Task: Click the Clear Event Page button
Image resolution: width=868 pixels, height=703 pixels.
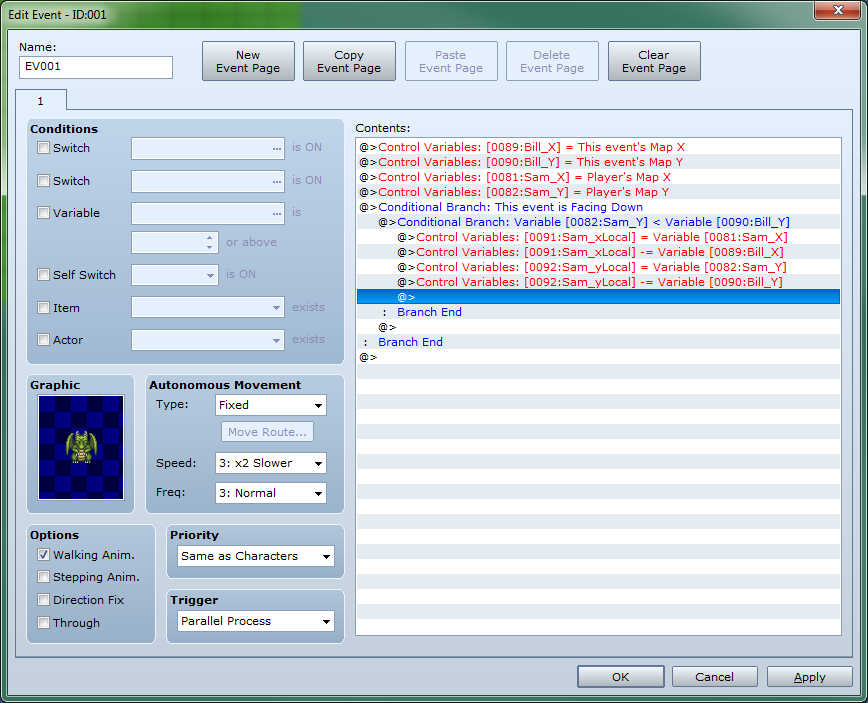Action: [x=653, y=62]
